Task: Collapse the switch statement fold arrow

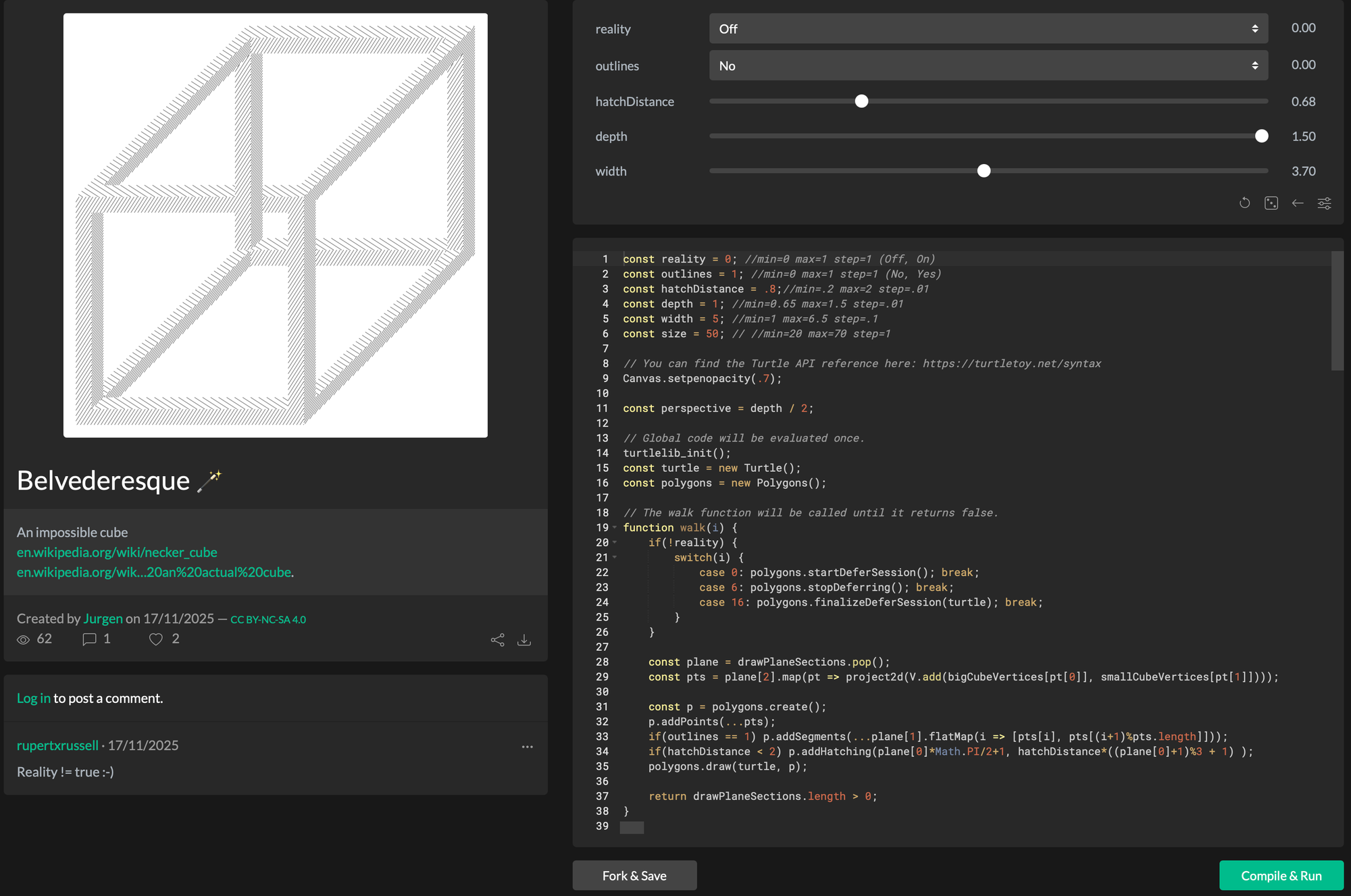Action: point(615,558)
